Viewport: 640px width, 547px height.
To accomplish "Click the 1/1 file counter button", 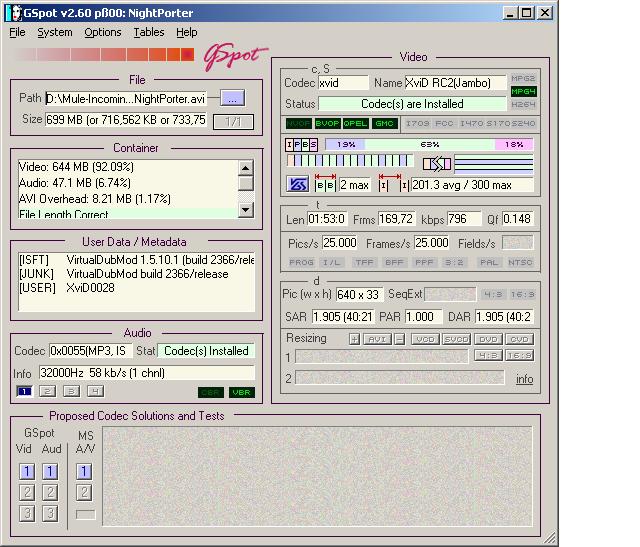I will tap(233, 121).
